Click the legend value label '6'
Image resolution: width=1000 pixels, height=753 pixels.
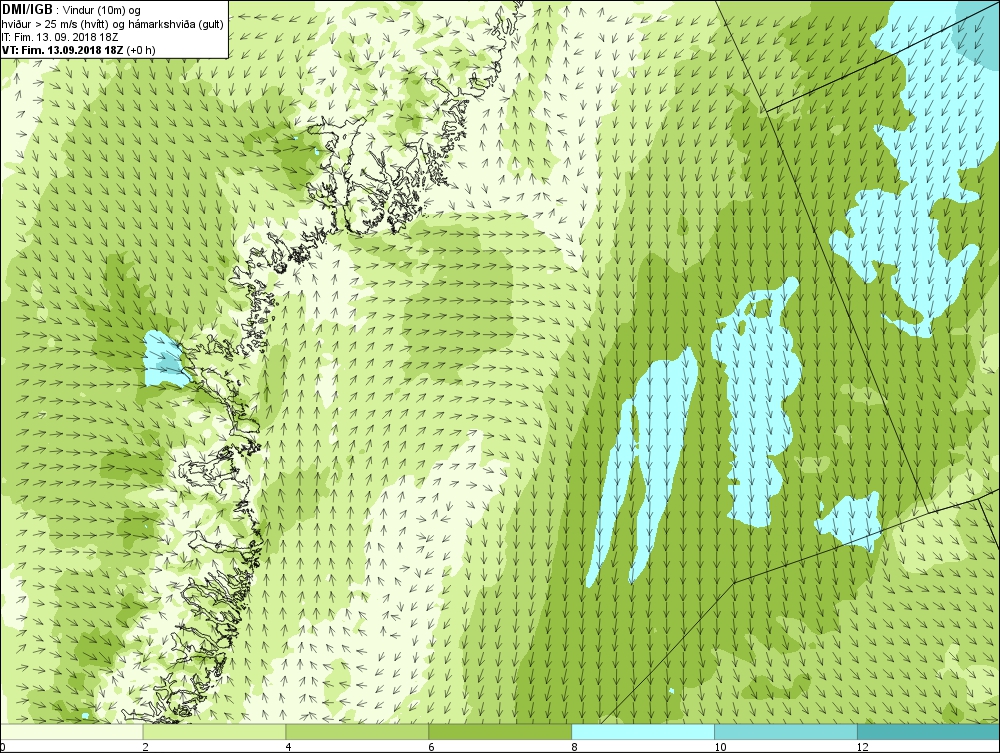pos(431,747)
